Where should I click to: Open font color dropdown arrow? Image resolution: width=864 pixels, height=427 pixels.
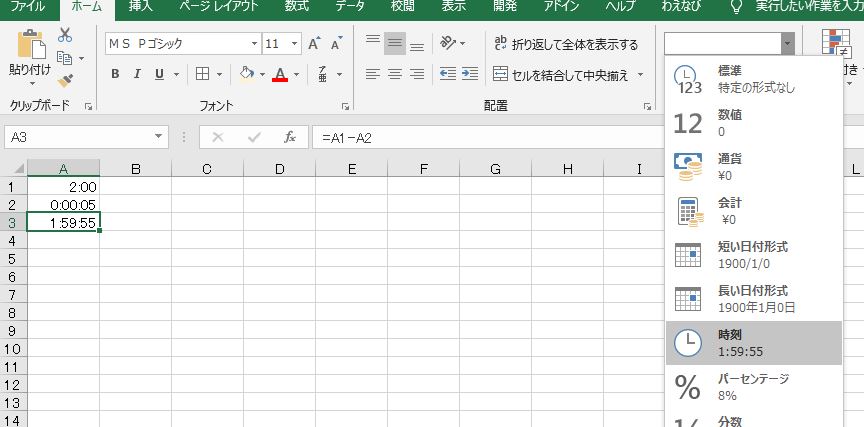(x=296, y=74)
